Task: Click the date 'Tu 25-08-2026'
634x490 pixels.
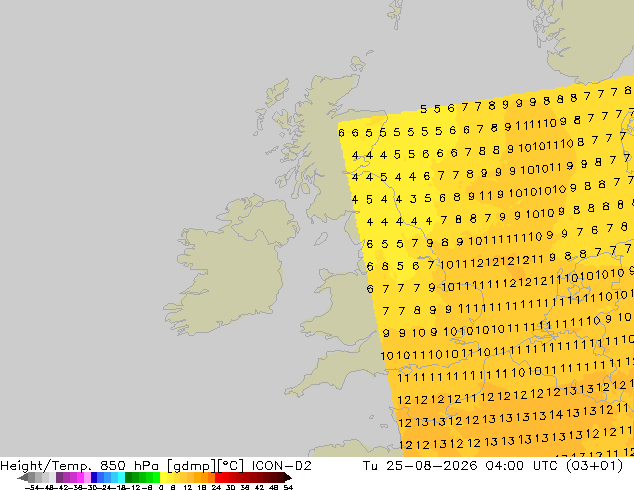Action: pyautogui.click(x=421, y=466)
